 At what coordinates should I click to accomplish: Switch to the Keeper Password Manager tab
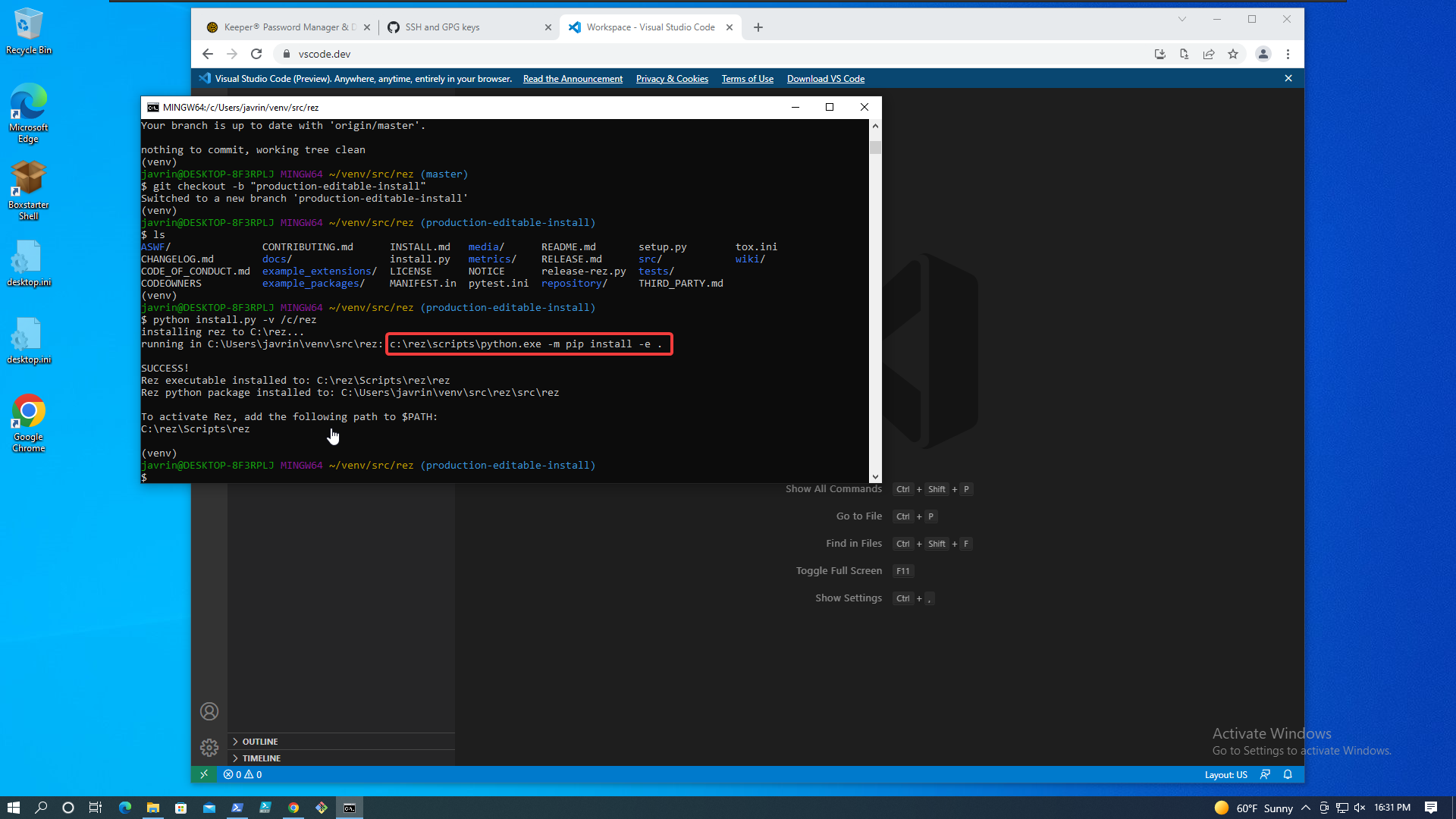284,27
